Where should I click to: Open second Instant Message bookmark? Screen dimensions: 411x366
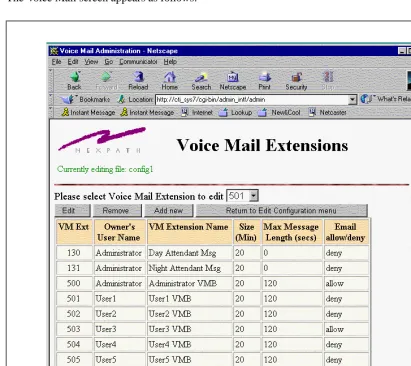pyautogui.click(x=148, y=113)
